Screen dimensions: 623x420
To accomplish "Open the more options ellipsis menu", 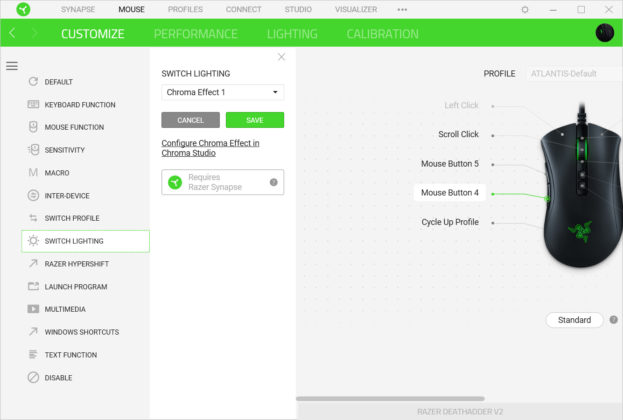I will 402,10.
